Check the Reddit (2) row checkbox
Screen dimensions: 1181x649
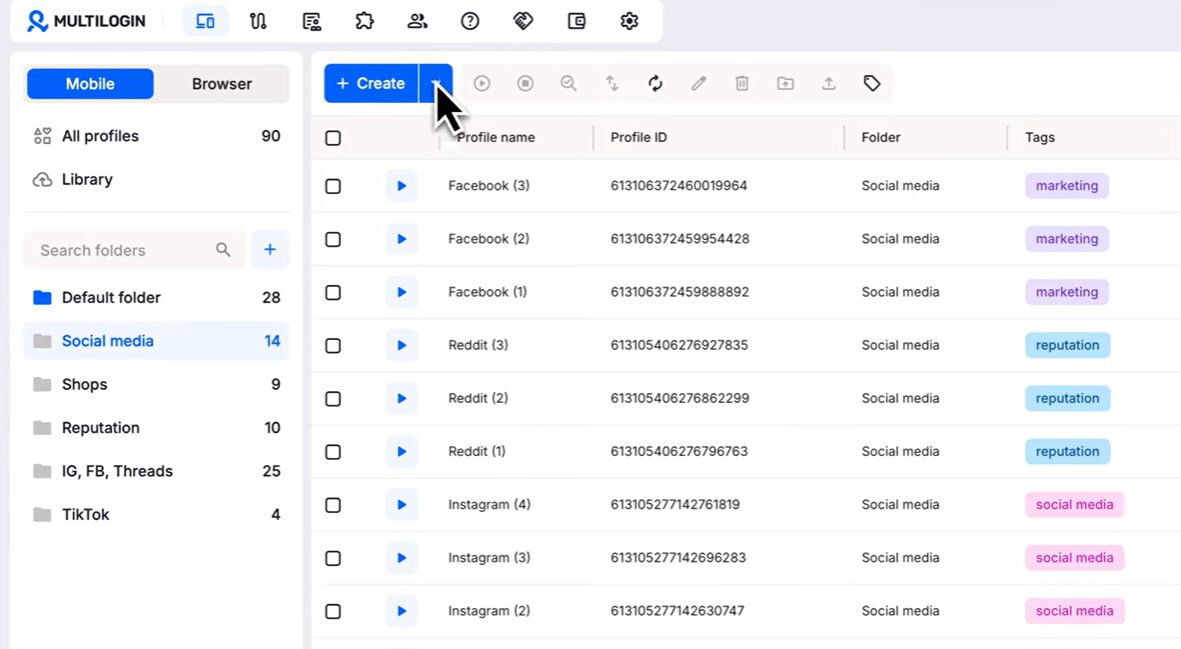click(x=333, y=398)
